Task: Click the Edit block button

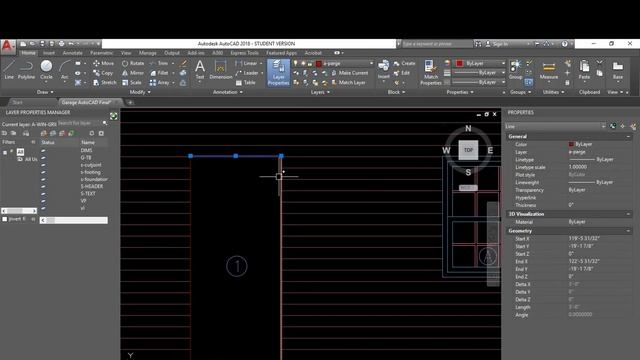Action: pyautogui.click(x=402, y=73)
